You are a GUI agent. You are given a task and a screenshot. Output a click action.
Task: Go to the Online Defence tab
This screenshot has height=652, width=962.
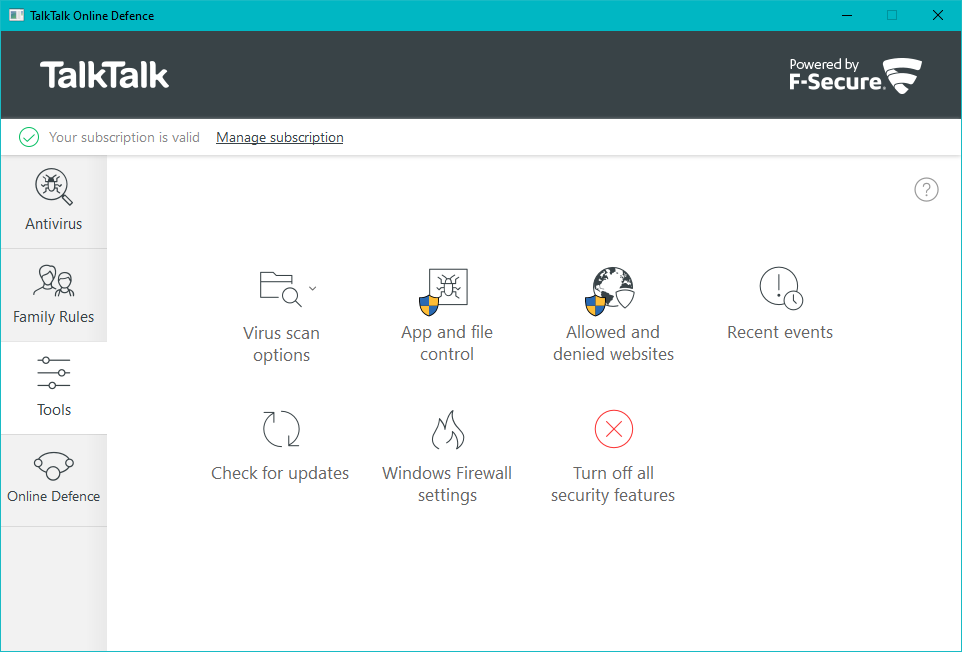tap(54, 480)
